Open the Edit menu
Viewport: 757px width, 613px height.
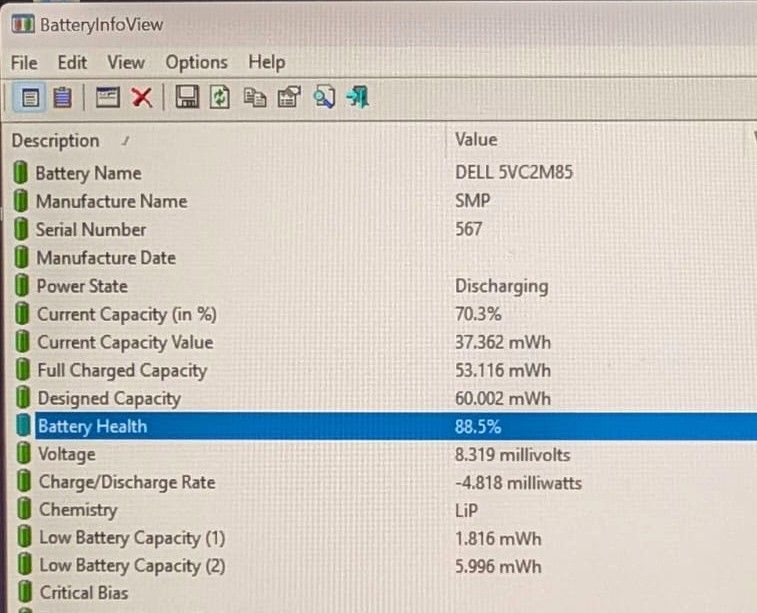coord(72,63)
